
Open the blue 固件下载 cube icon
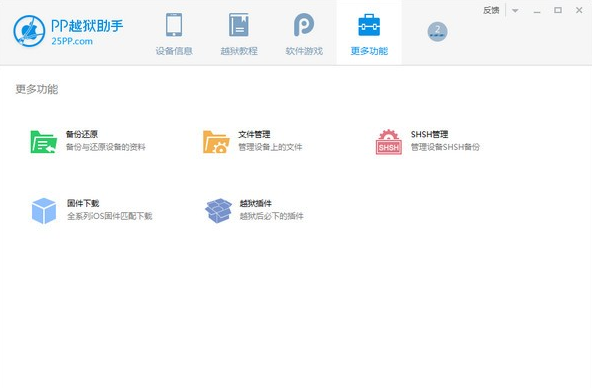(x=44, y=211)
